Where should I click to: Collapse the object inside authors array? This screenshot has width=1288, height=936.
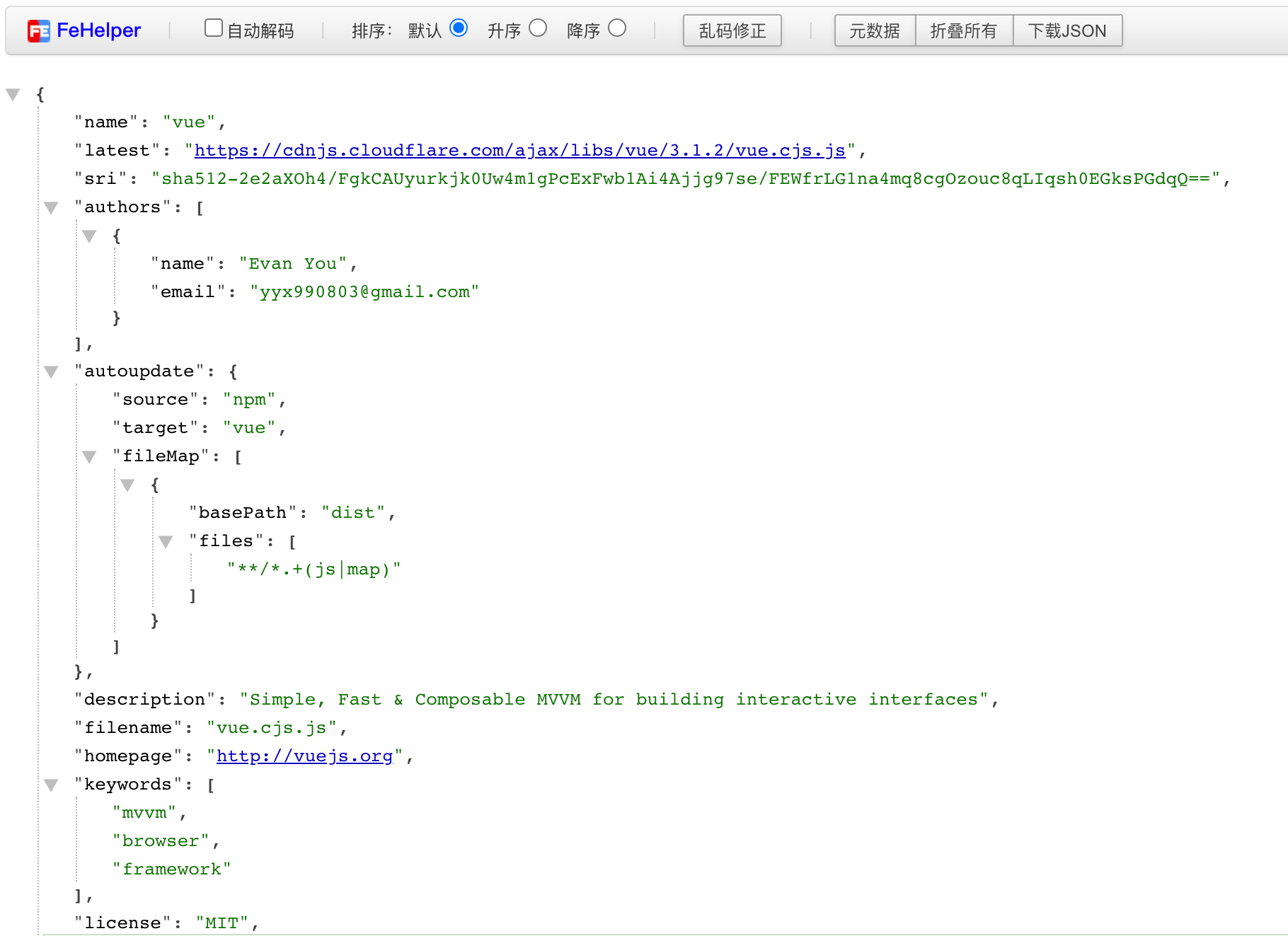89,236
